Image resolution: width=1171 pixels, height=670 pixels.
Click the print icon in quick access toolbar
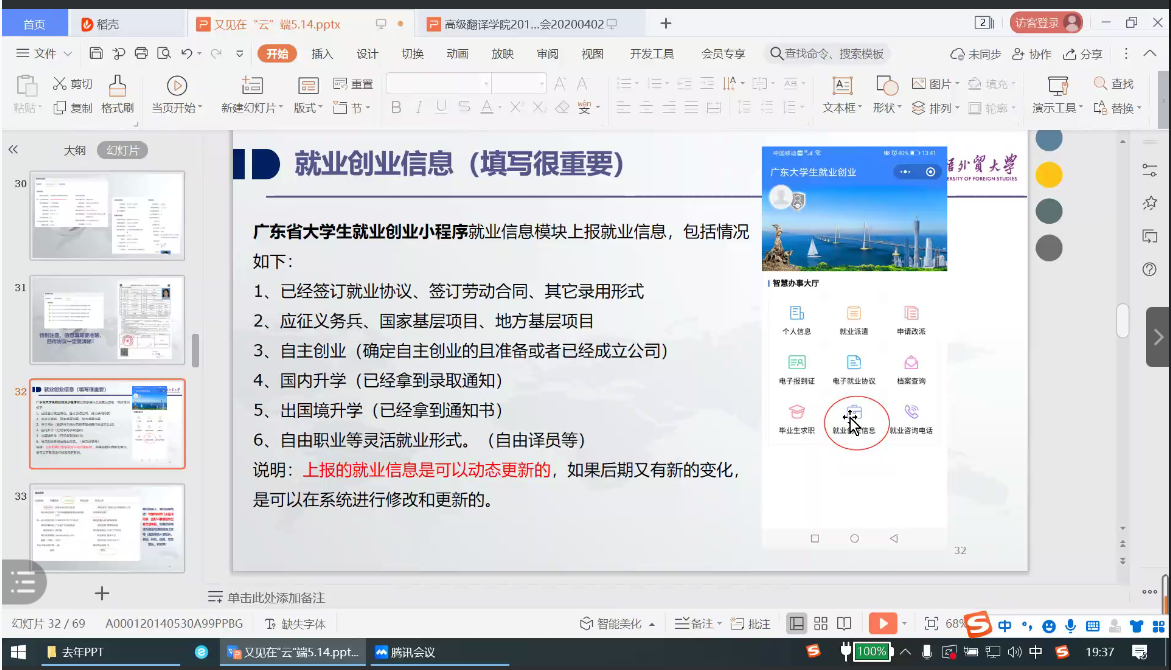141,54
